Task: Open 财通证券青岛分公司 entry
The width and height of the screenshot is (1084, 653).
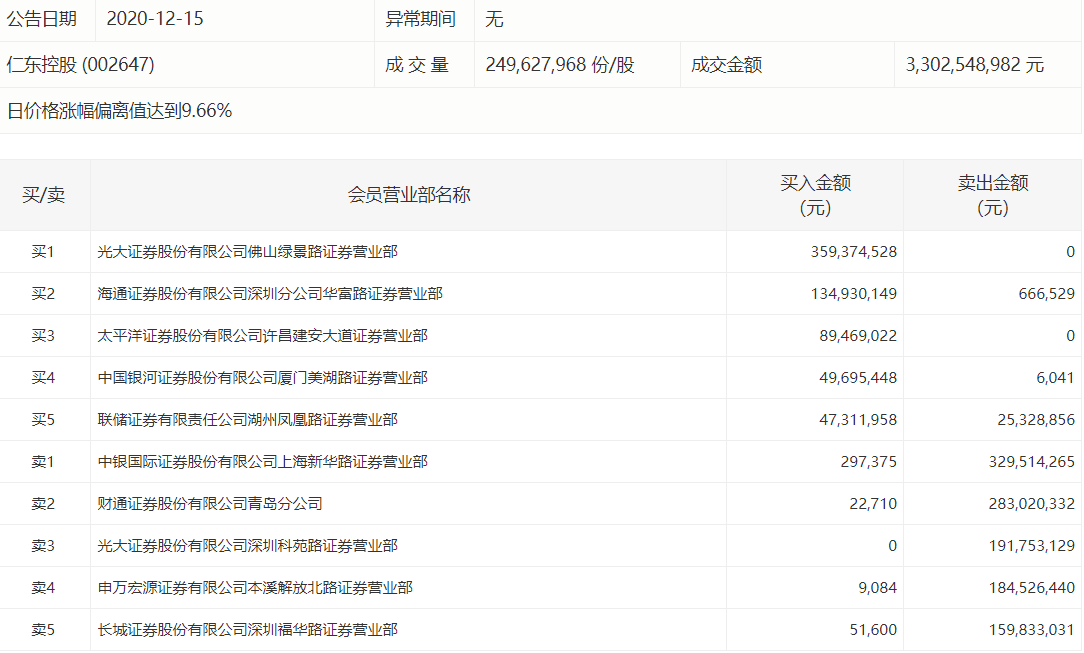Action: (x=210, y=504)
